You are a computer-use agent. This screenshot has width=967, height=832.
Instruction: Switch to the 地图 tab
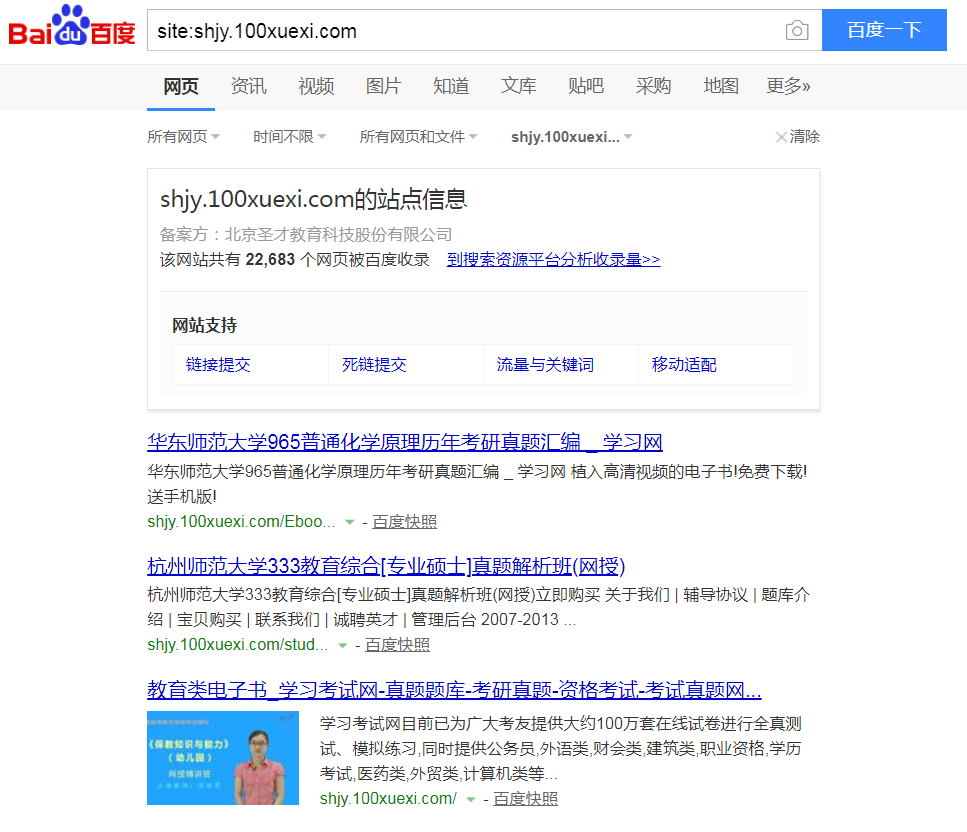click(721, 86)
